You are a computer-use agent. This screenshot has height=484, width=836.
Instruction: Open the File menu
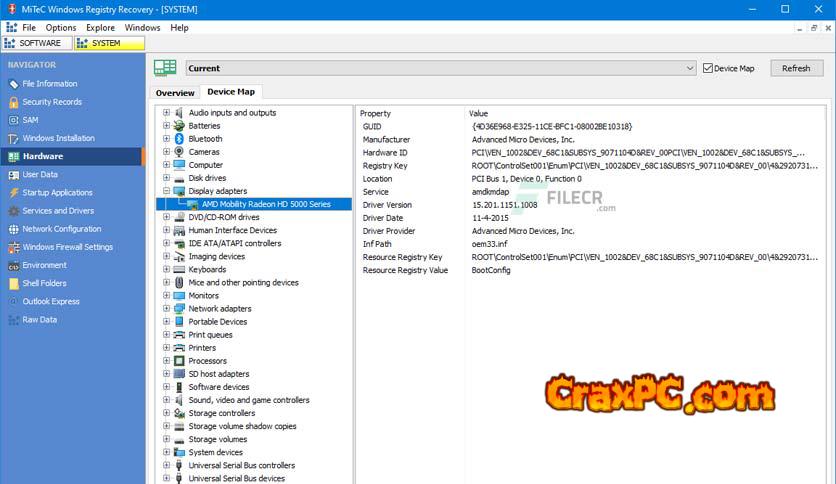click(29, 28)
